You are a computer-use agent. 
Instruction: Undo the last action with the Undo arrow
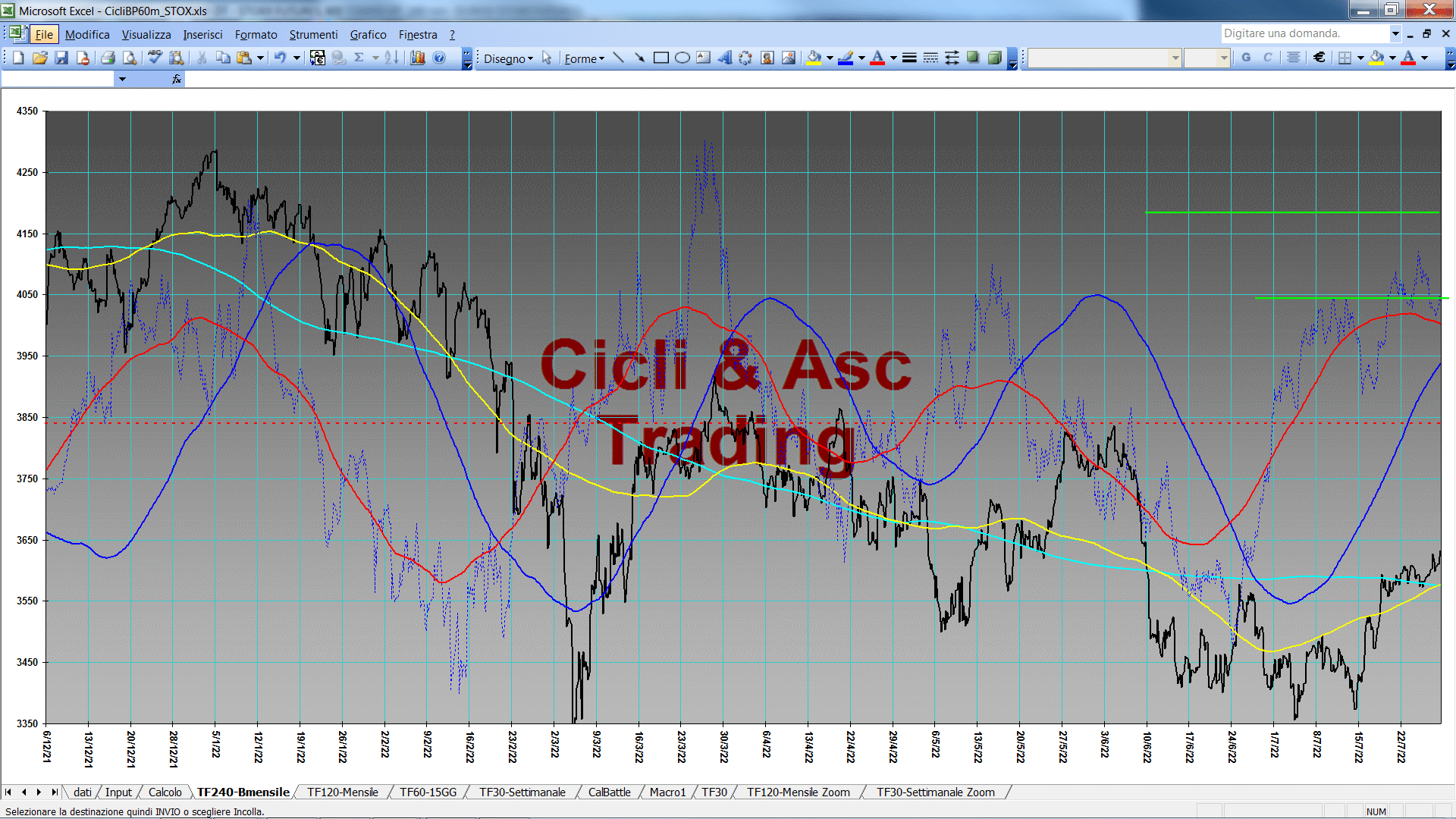point(280,58)
